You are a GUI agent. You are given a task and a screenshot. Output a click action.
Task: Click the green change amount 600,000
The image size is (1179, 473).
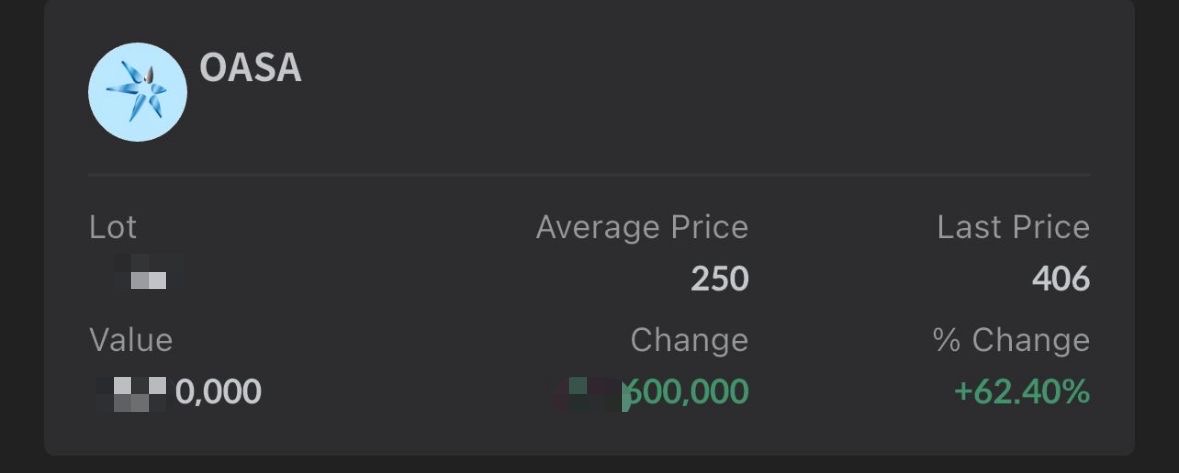tap(687, 393)
